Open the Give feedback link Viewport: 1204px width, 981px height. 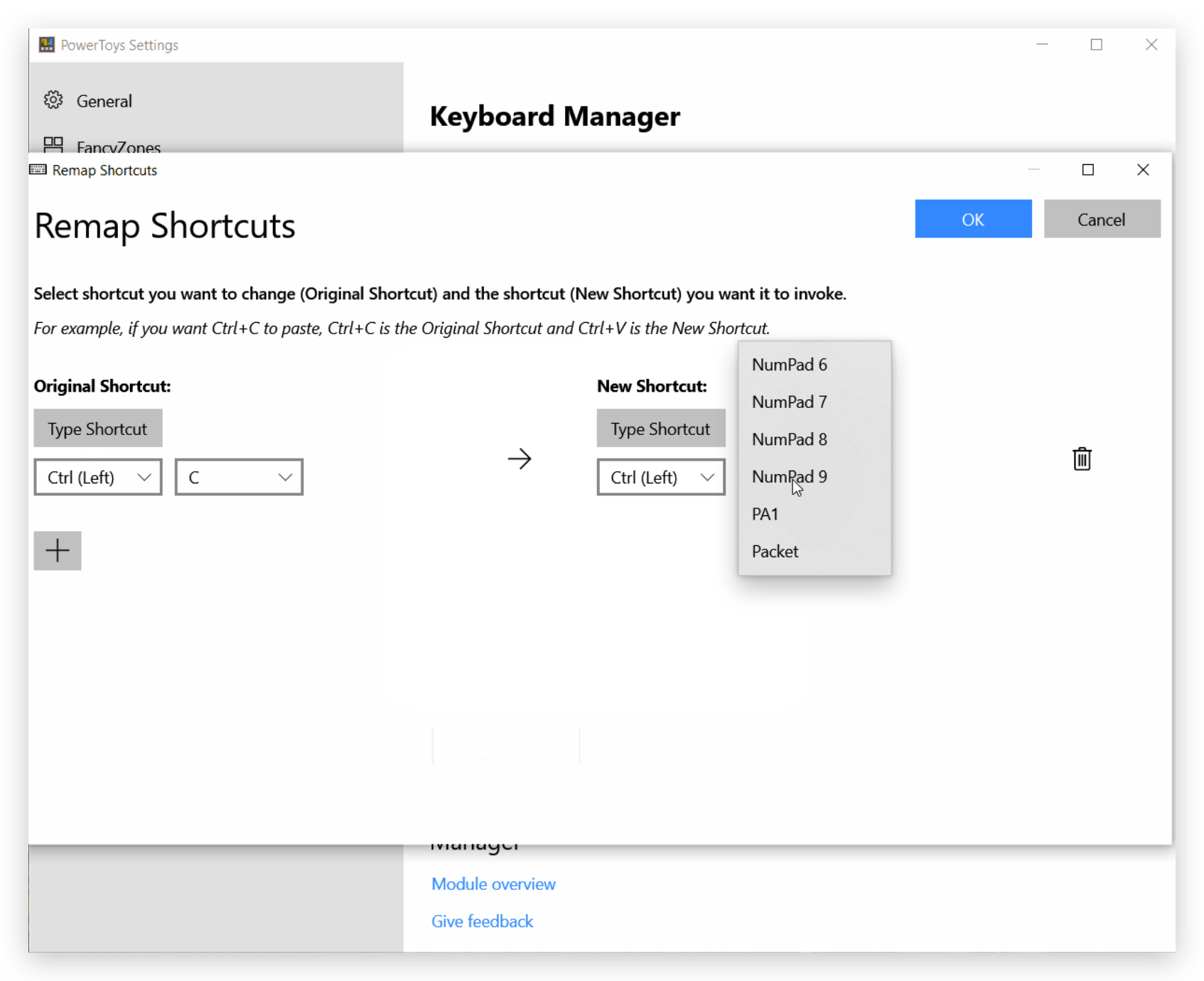[x=482, y=921]
